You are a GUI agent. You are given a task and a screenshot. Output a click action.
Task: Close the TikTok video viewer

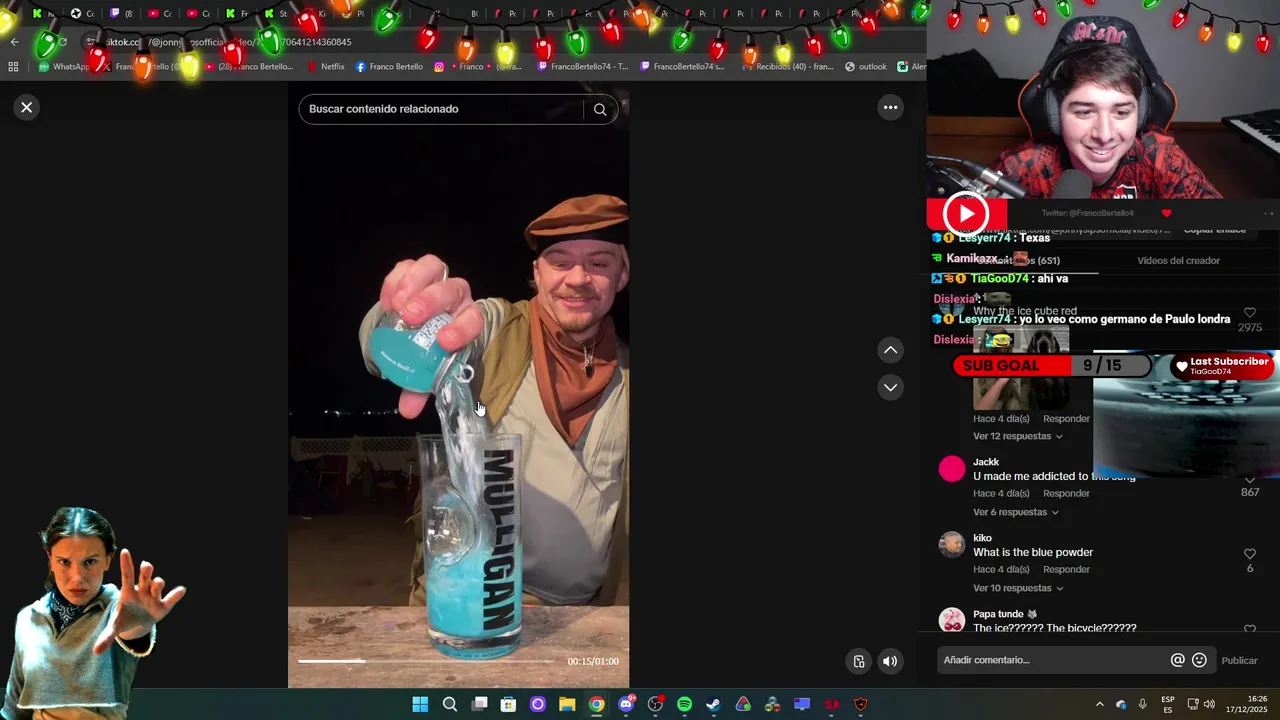coord(27,107)
